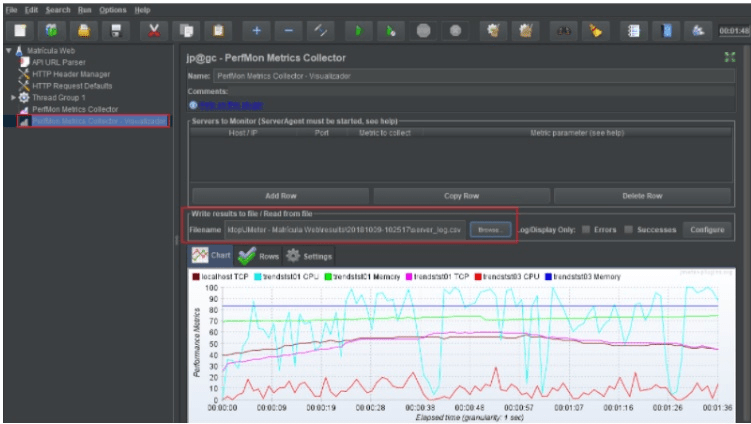Enable the Errors only checkbox
This screenshot has height=424, width=751.
click(586, 230)
